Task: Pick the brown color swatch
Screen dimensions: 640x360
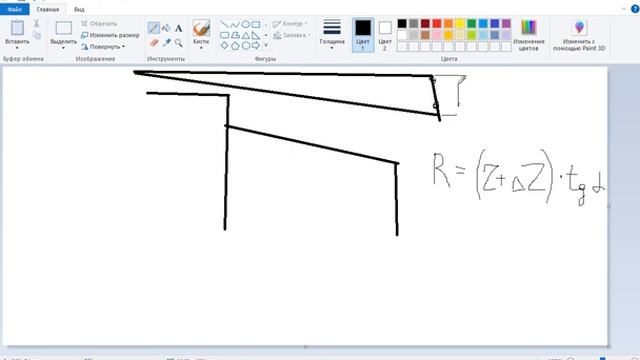Action: click(x=425, y=35)
